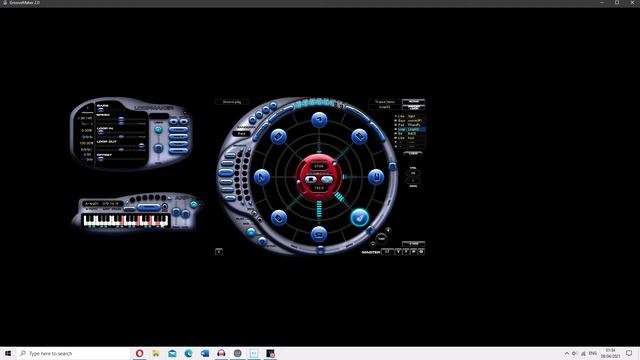Viewport: 640px width, 360px height.
Task: Open the Loop02 name field
Action: coord(385,107)
